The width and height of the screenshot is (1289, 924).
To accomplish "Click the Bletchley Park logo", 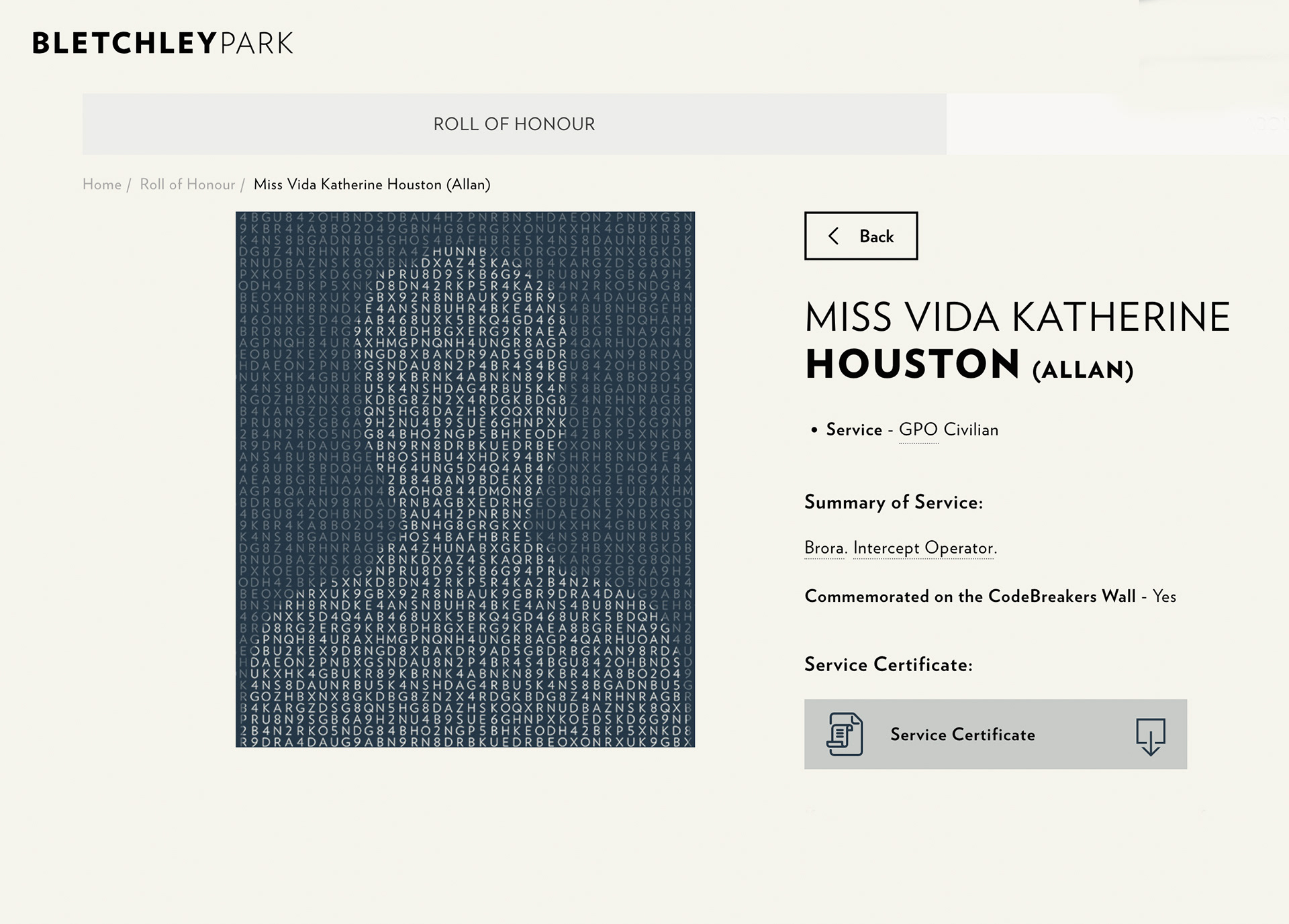I will point(162,43).
